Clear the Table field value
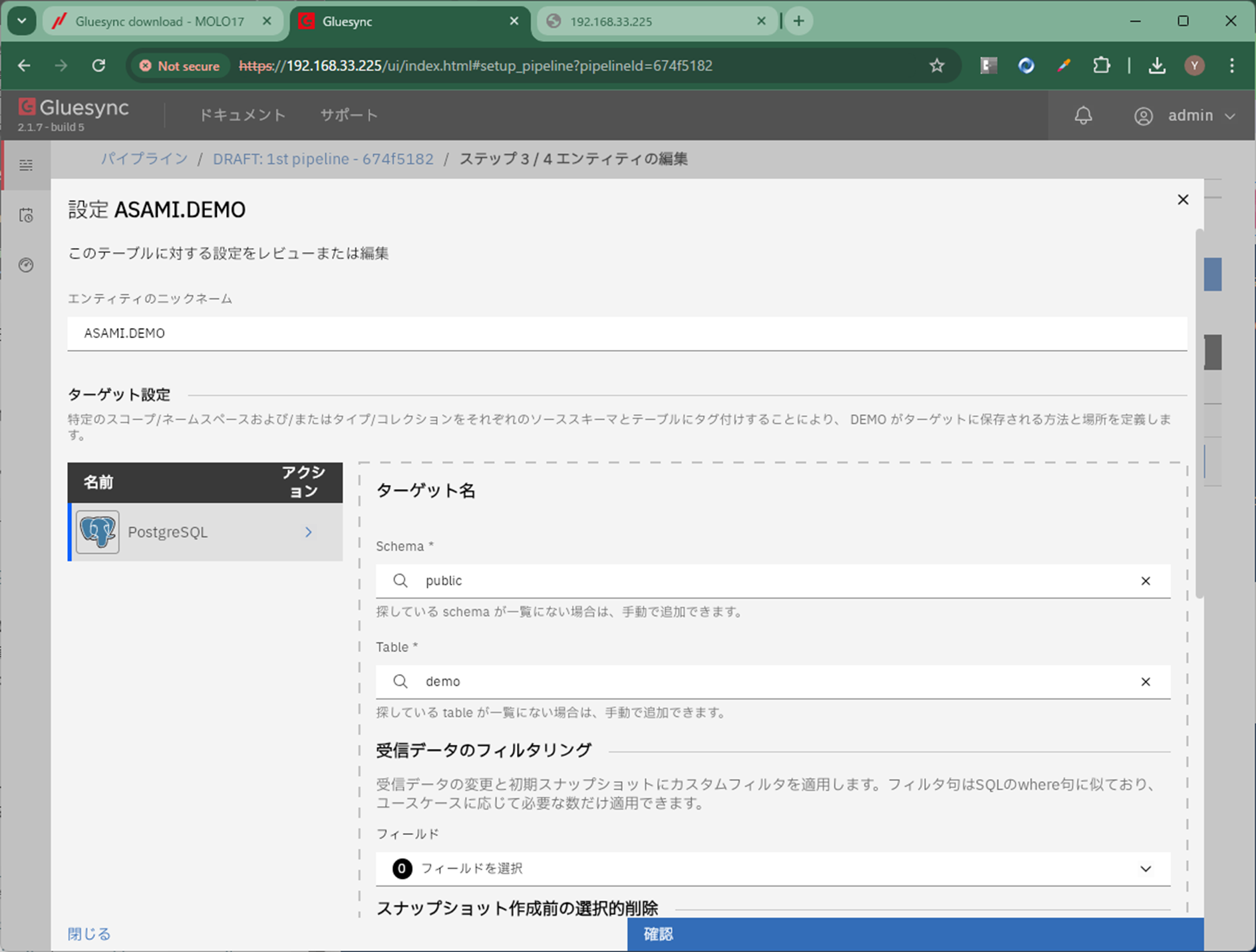This screenshot has height=952, width=1256. (x=1145, y=682)
